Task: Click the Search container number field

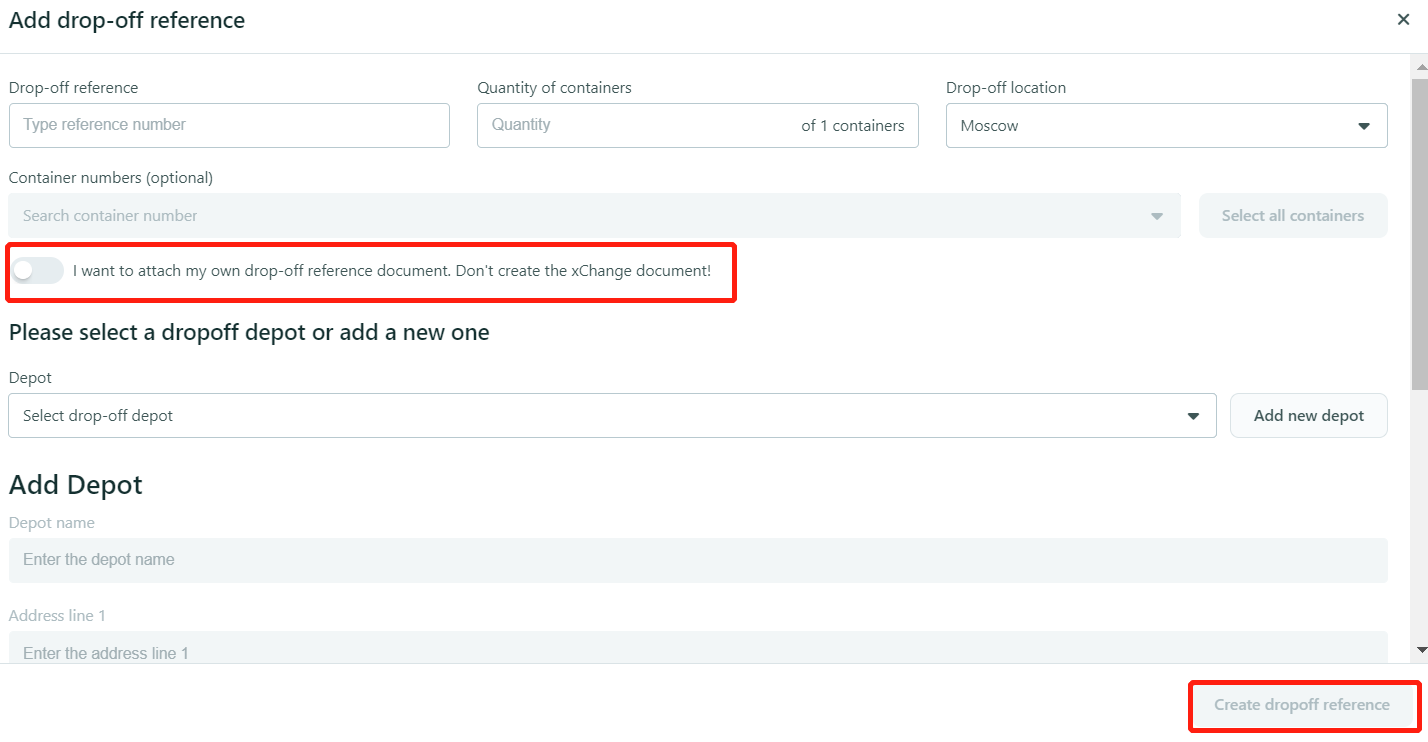Action: [580, 216]
